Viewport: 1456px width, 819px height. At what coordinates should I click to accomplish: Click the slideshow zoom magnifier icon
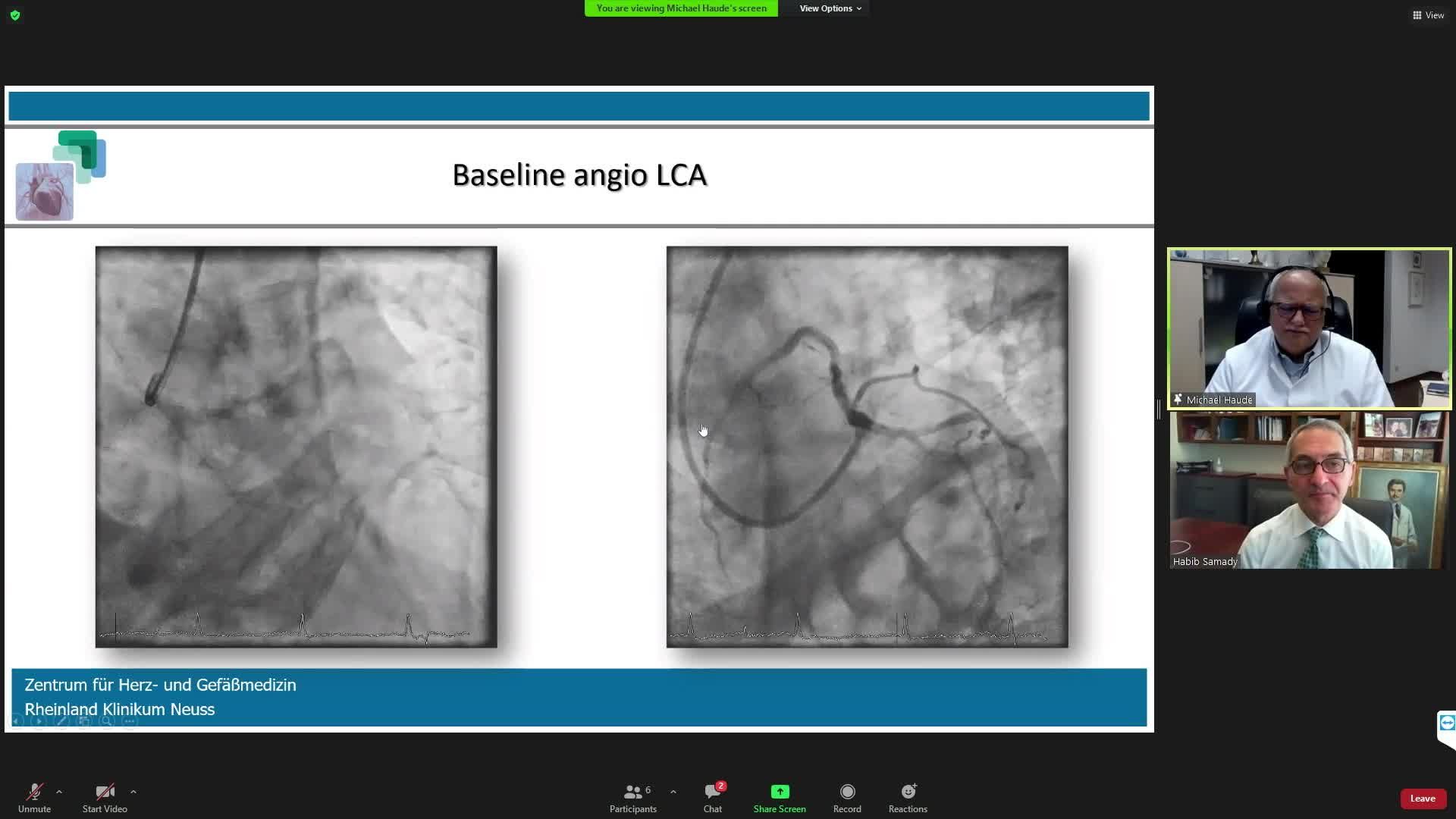tap(106, 721)
